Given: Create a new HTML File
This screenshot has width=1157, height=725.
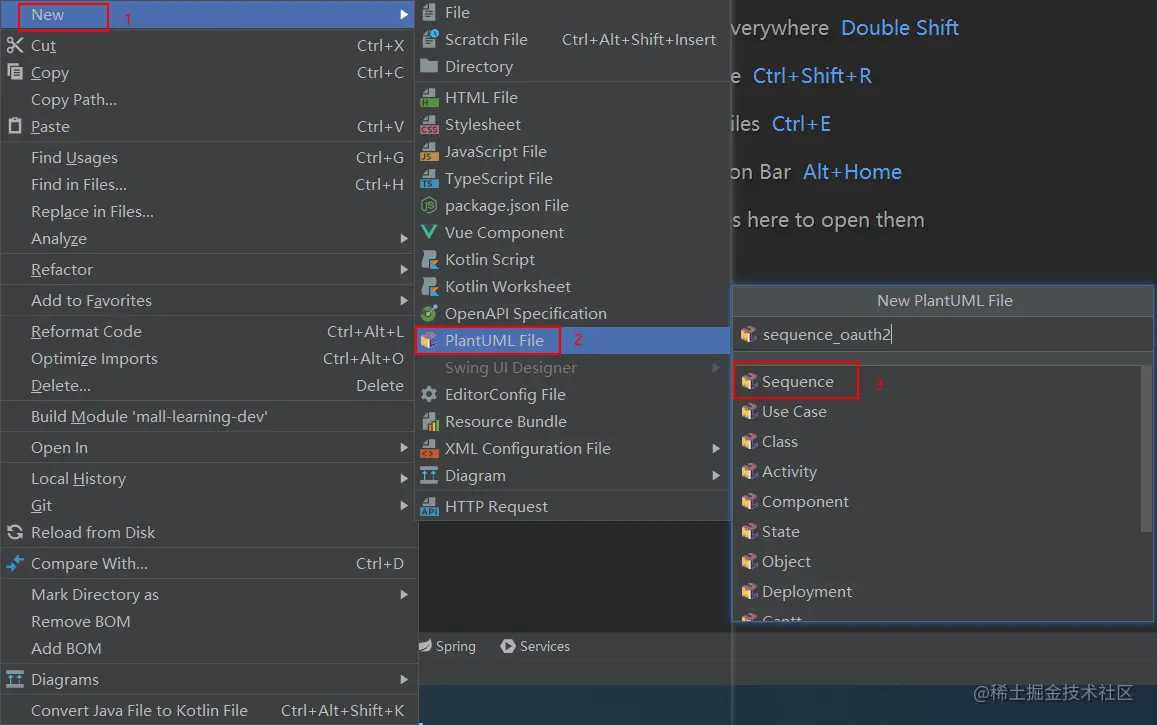Looking at the screenshot, I should [487, 97].
